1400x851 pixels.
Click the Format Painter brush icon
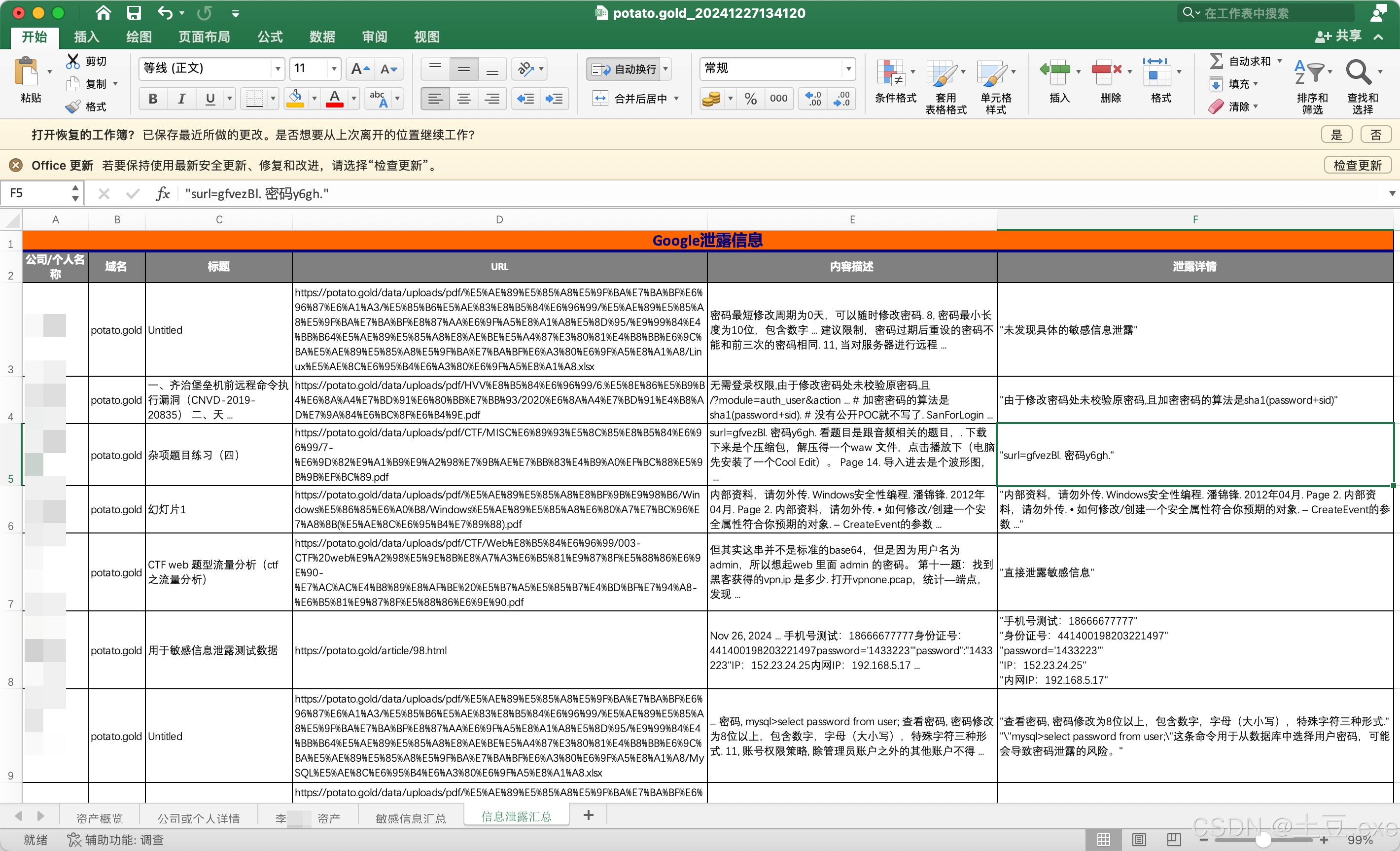tap(73, 106)
